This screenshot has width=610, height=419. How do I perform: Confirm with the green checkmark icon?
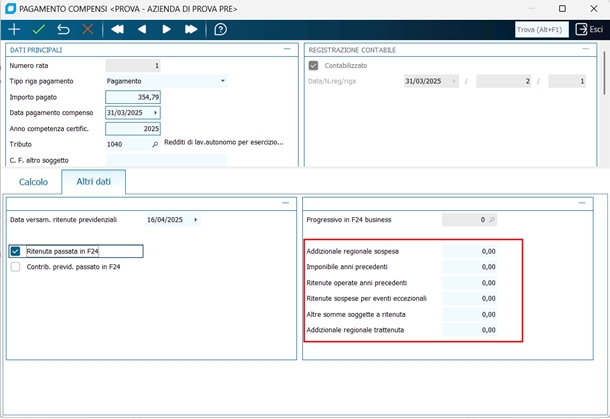[x=39, y=30]
